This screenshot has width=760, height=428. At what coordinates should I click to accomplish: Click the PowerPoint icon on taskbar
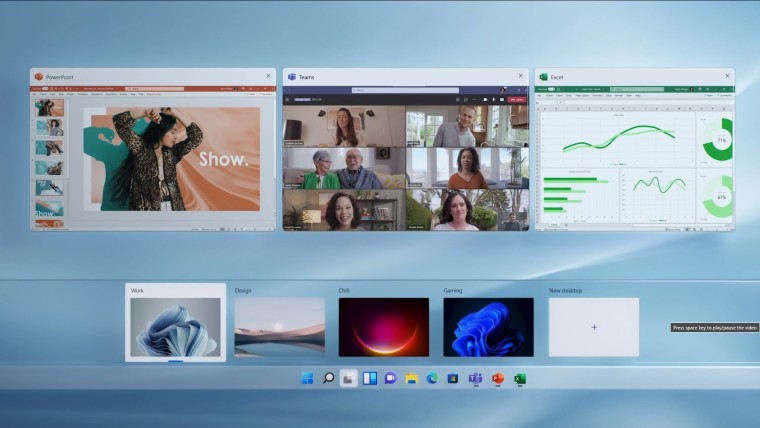point(497,379)
